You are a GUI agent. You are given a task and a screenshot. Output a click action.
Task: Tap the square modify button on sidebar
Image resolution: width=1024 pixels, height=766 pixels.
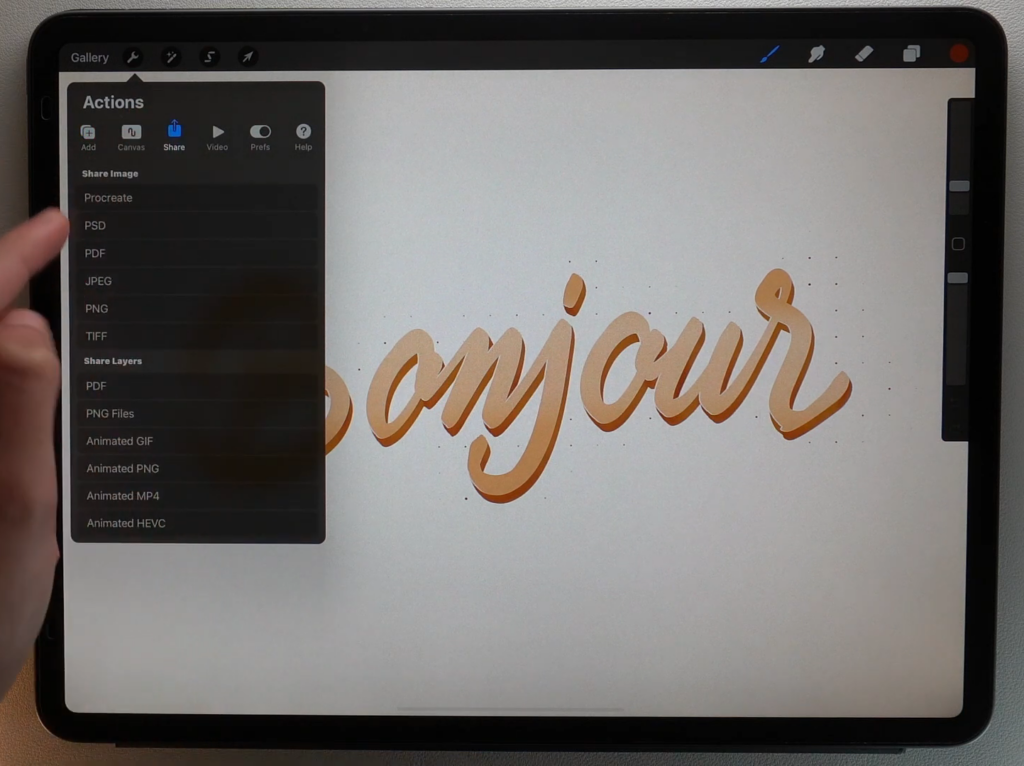(958, 244)
